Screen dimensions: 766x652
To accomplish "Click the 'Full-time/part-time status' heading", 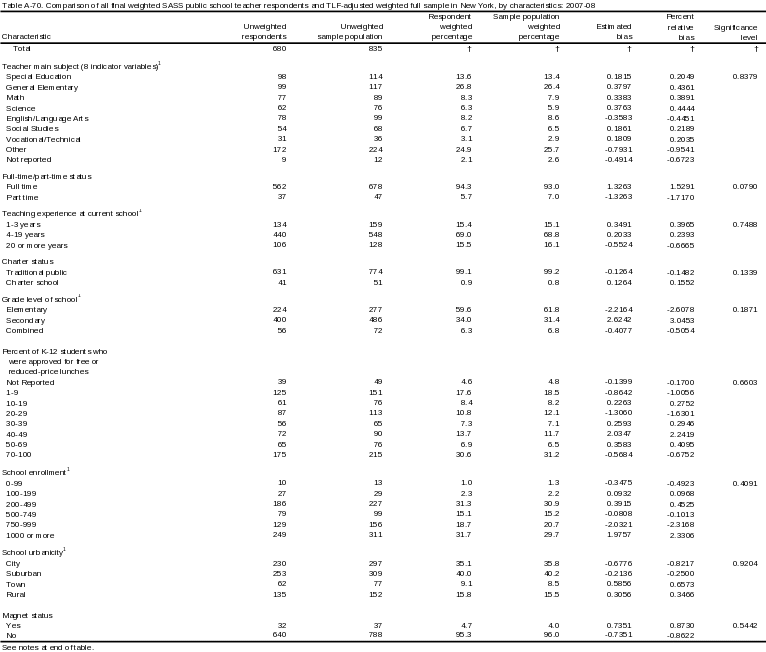I will (x=47, y=176).
